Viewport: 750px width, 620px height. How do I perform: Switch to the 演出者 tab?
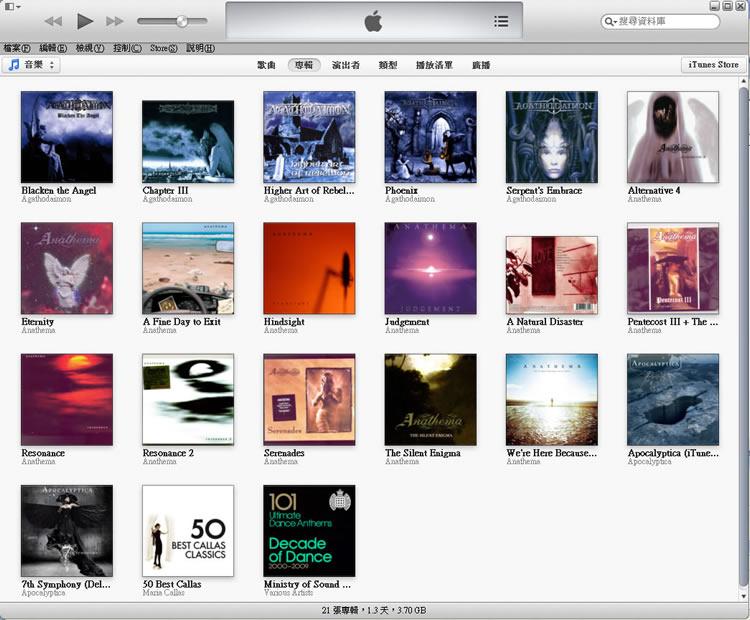(x=345, y=65)
